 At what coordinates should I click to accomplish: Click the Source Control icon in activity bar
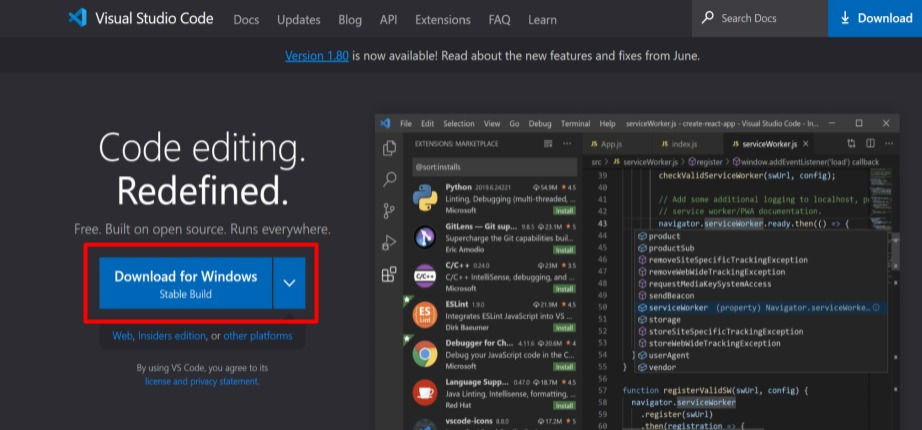coord(389,211)
